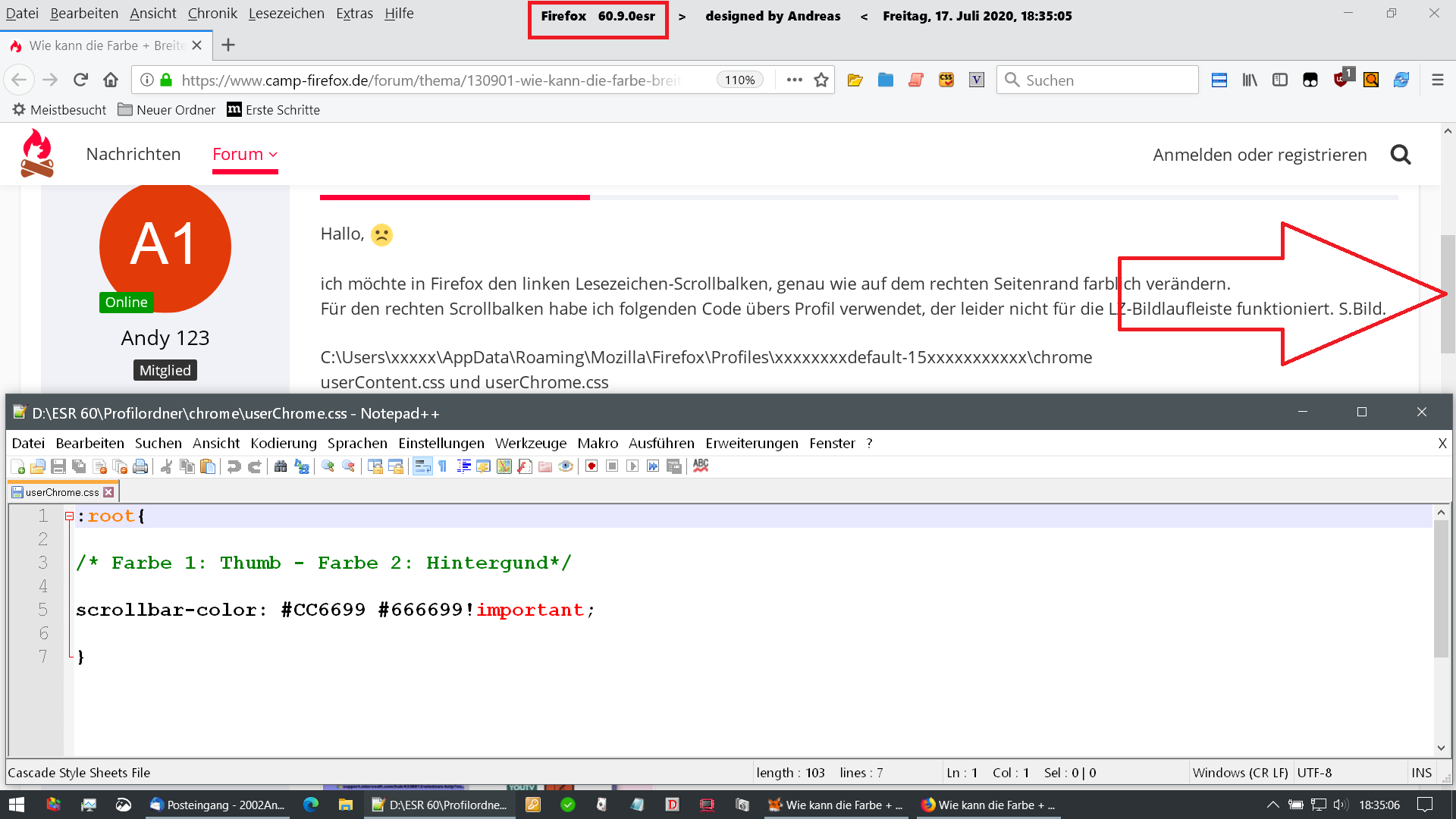Toggle word wrap in Notepad++ toolbar
Image resolution: width=1456 pixels, height=819 pixels.
(x=422, y=466)
